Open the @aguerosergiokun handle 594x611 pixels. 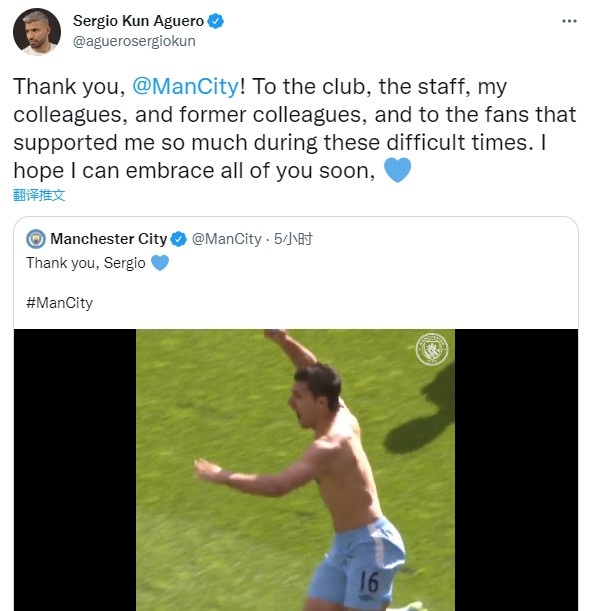pyautogui.click(x=134, y=41)
